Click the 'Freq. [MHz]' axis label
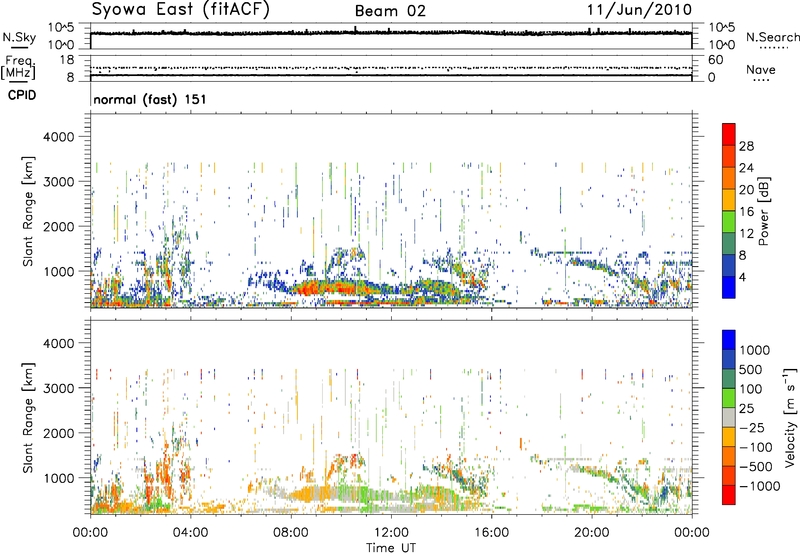Screen dimensions: 800x554 [x=18, y=67]
